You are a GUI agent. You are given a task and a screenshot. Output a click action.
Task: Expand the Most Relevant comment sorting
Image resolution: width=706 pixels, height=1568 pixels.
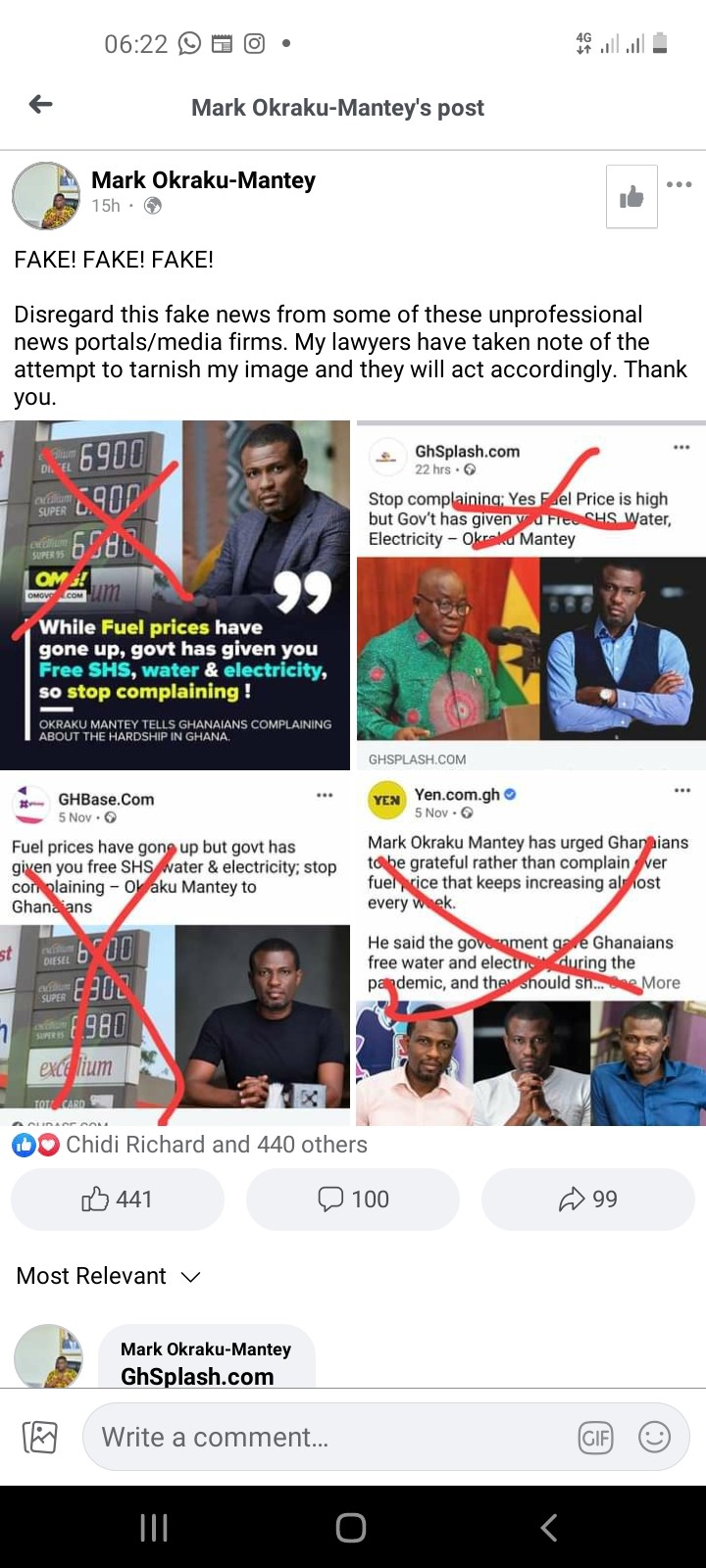109,1276
